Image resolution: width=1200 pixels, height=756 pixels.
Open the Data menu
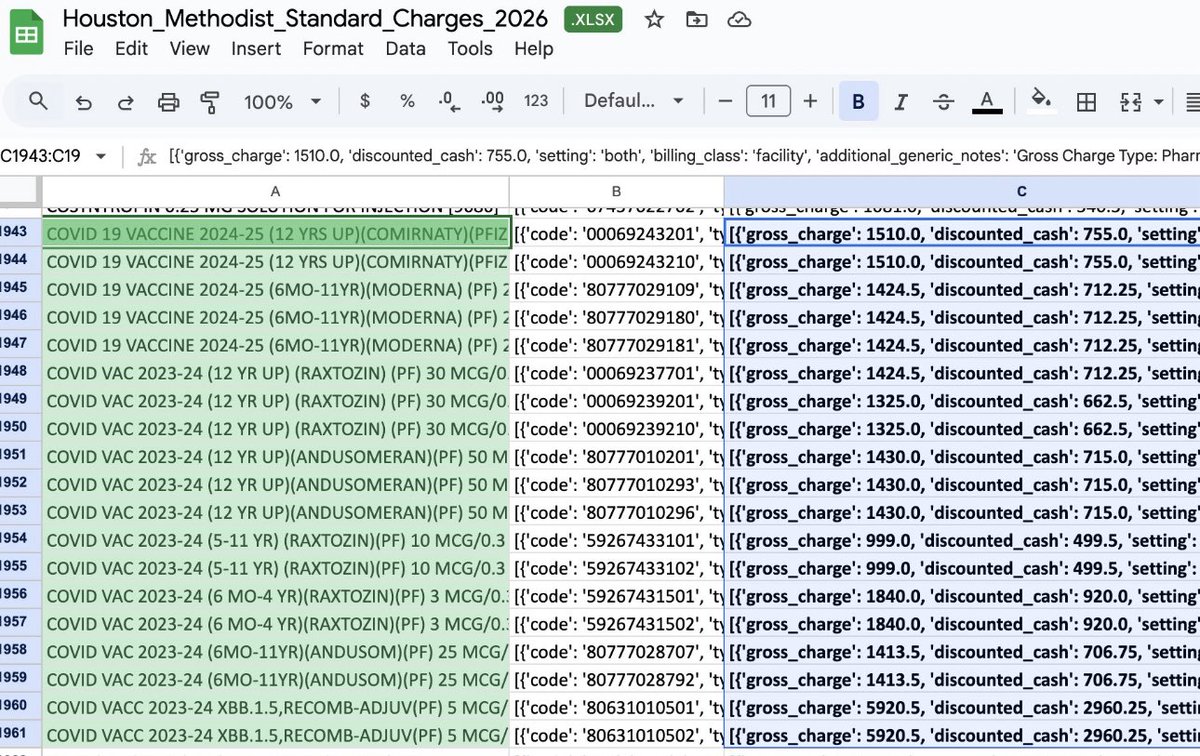click(405, 48)
